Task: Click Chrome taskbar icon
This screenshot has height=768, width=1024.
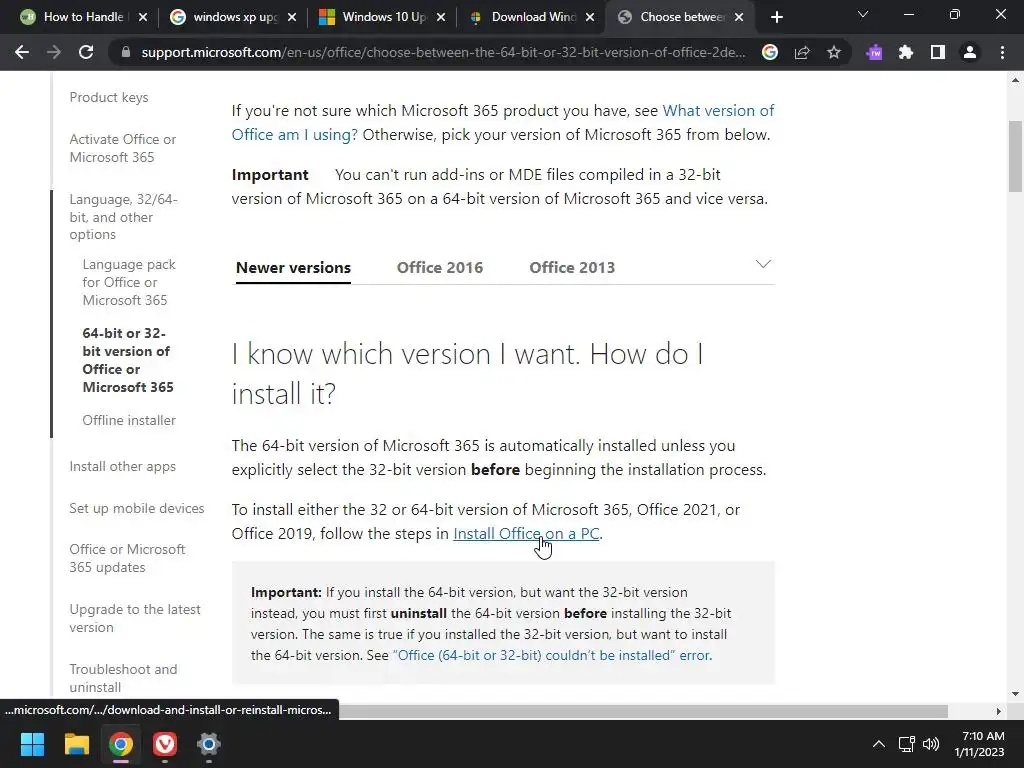Action: tap(121, 744)
